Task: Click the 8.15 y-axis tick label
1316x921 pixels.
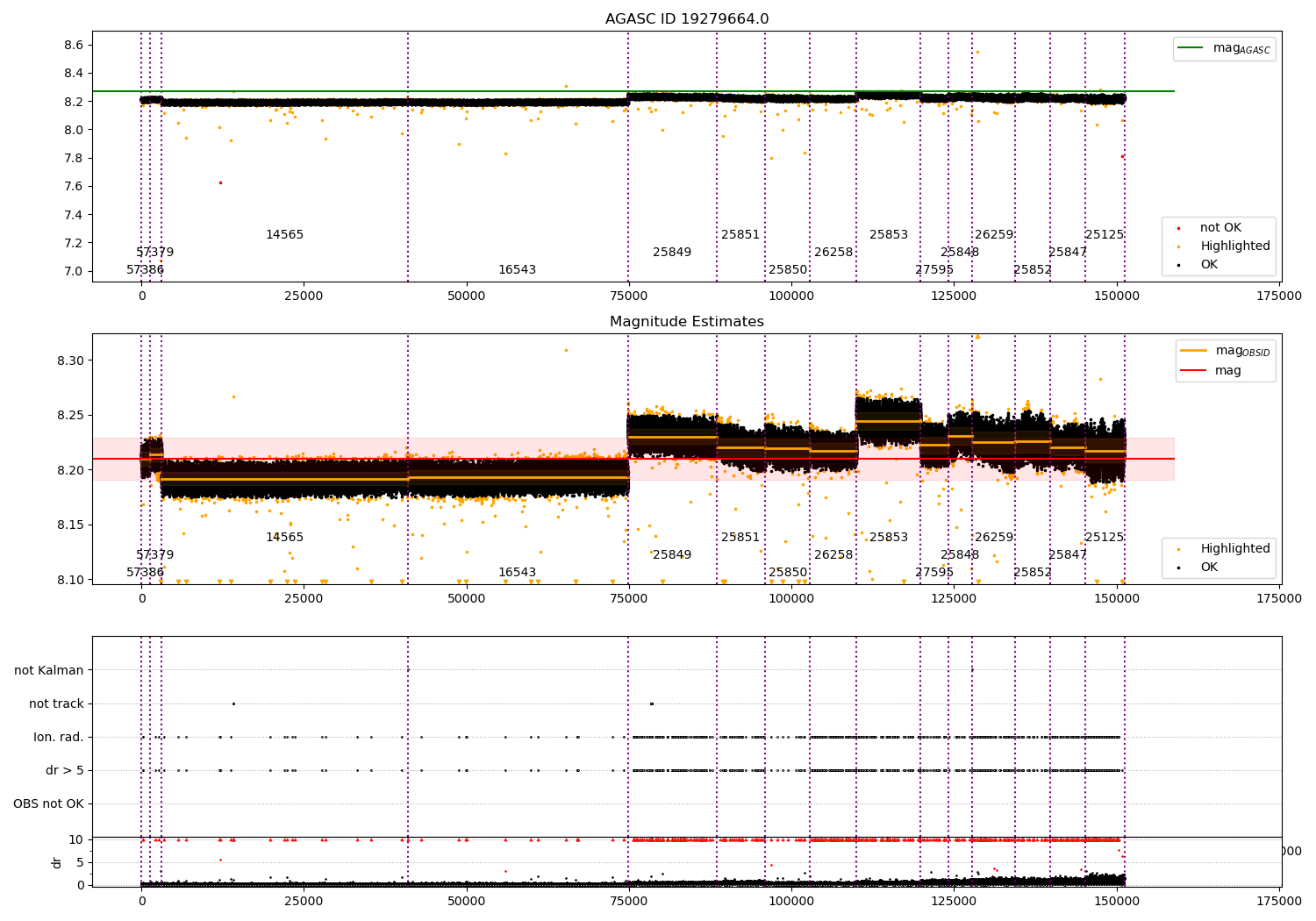Action: 70,525
